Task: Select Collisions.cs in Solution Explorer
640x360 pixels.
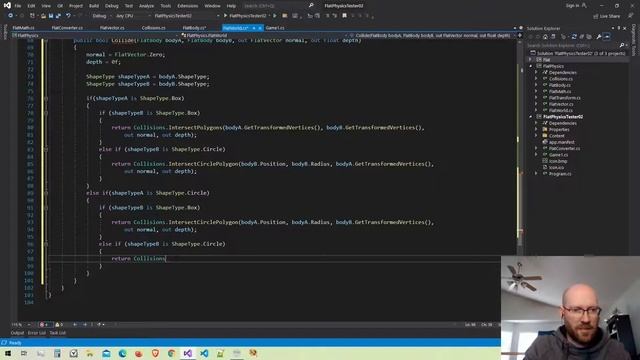Action: pyautogui.click(x=560, y=79)
